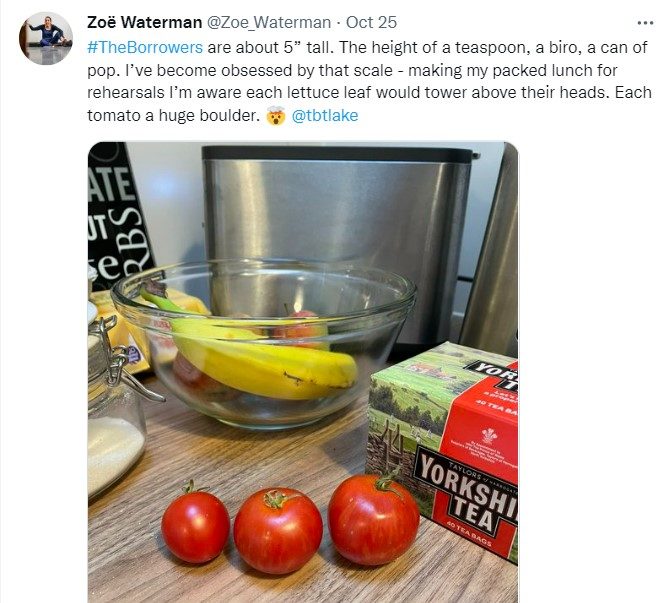Click the exploding head emoji in tweet
This screenshot has height=603, width=672.
pyautogui.click(x=276, y=116)
